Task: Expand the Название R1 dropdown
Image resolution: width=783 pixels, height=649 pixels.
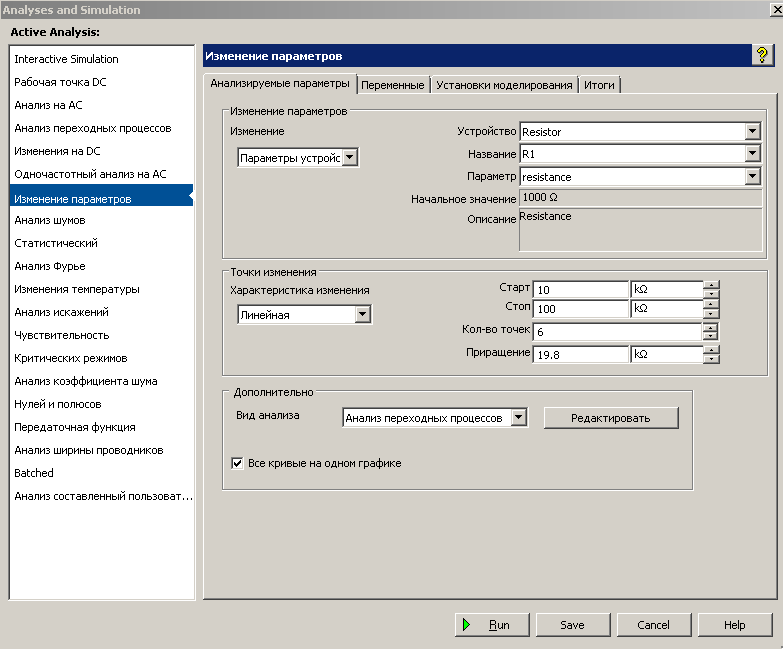Action: click(752, 154)
